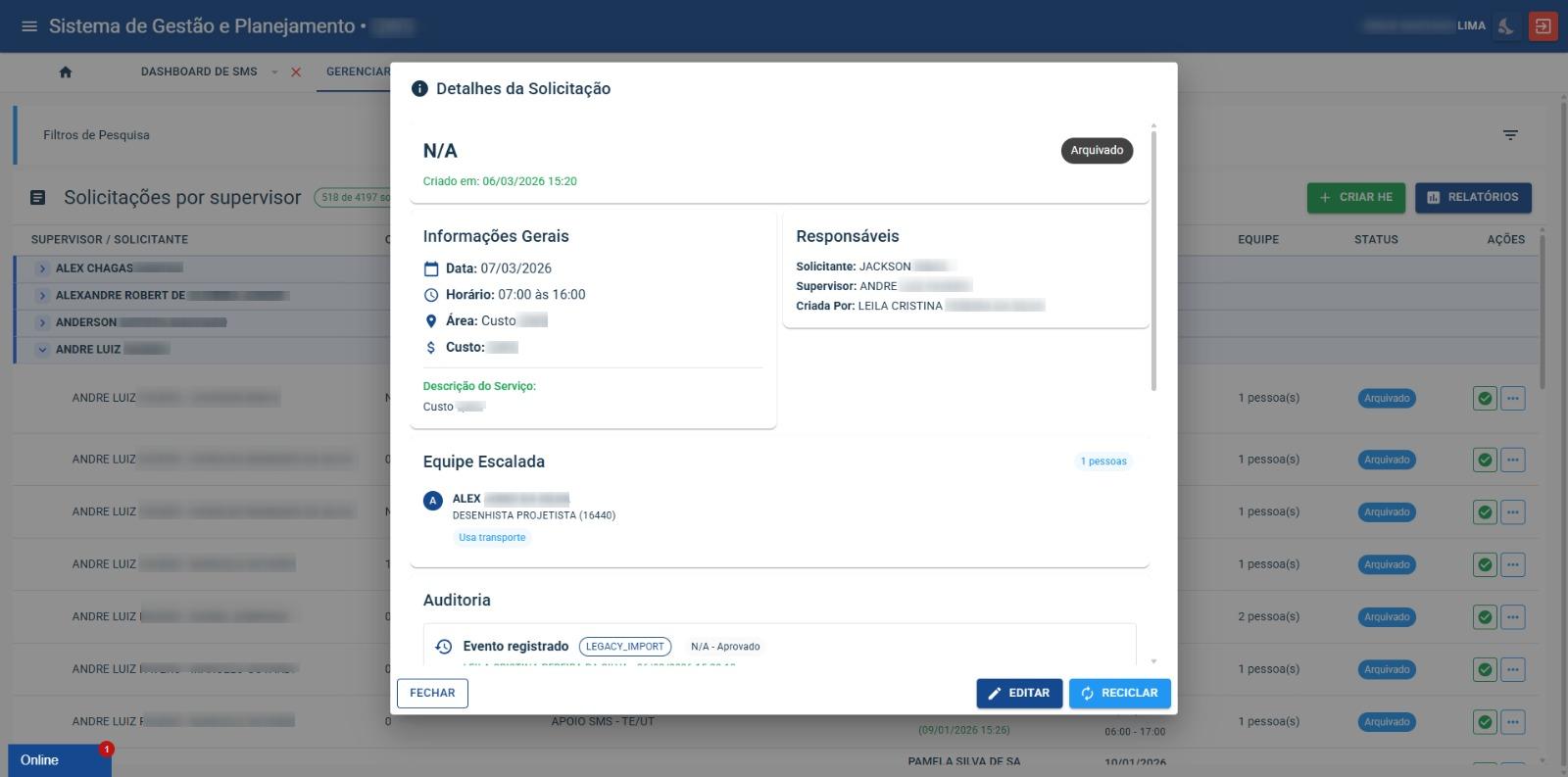Click the Criado em date text
This screenshot has height=777, width=1568.
(x=500, y=181)
